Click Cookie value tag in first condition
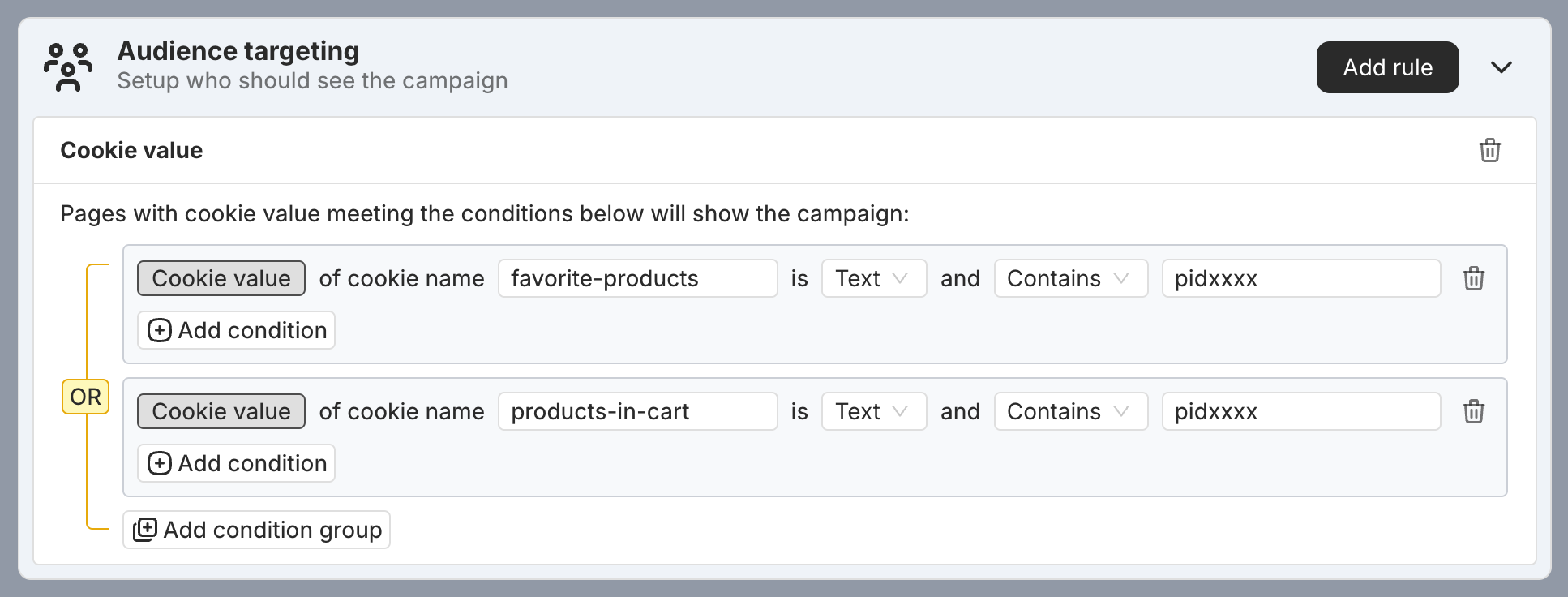1568x597 pixels. [x=221, y=278]
